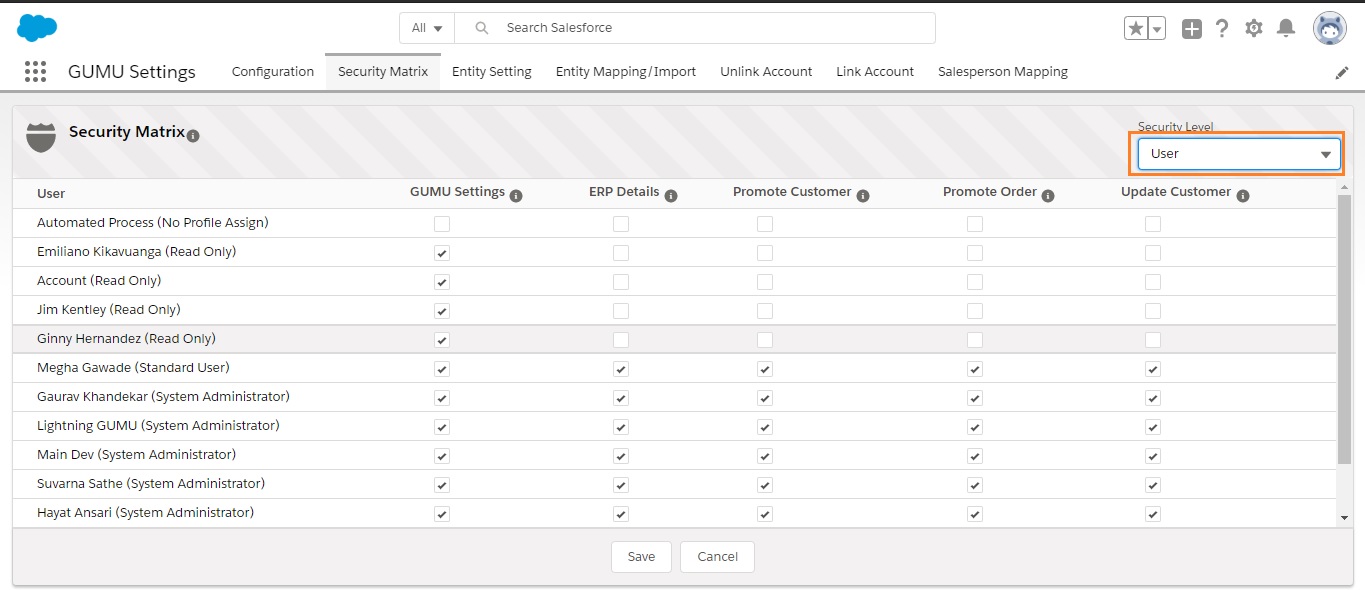Uncheck ERP Details for Gaurav Khandekar

(x=621, y=398)
